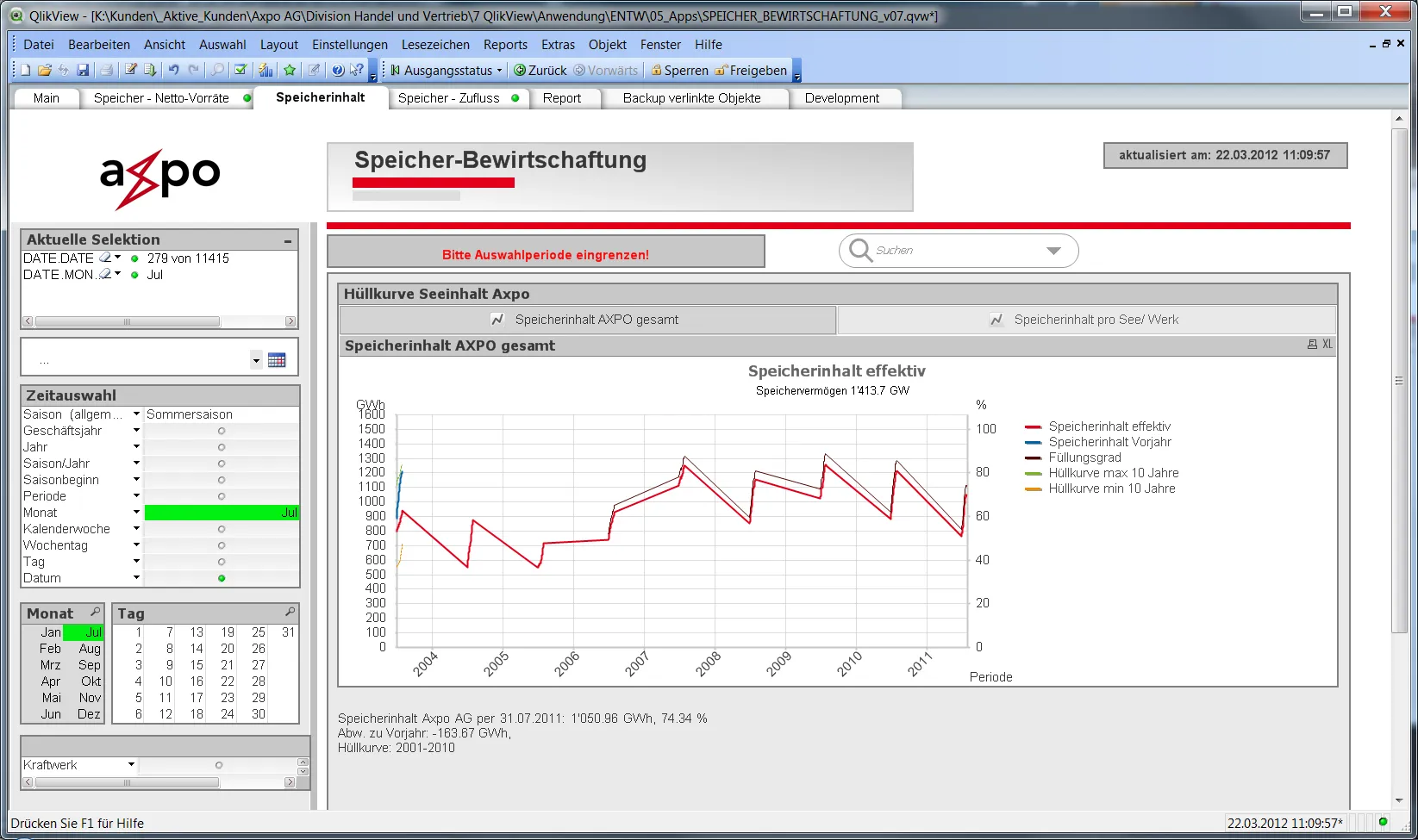The image size is (1418, 840).
Task: Toggle the Saisonbeginn selection indicator
Action: point(222,480)
